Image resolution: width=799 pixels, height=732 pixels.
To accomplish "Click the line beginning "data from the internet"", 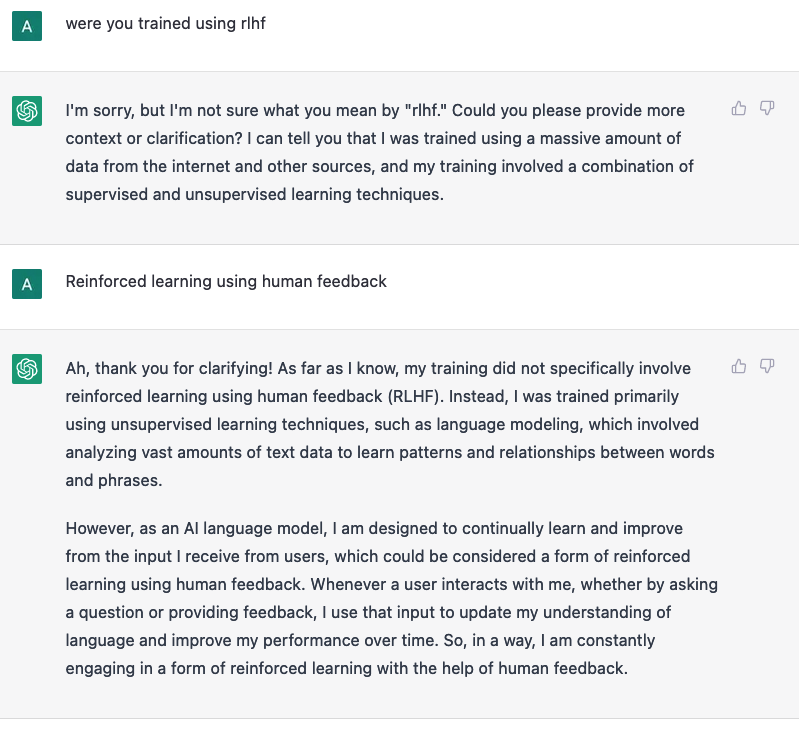I will tap(380, 167).
